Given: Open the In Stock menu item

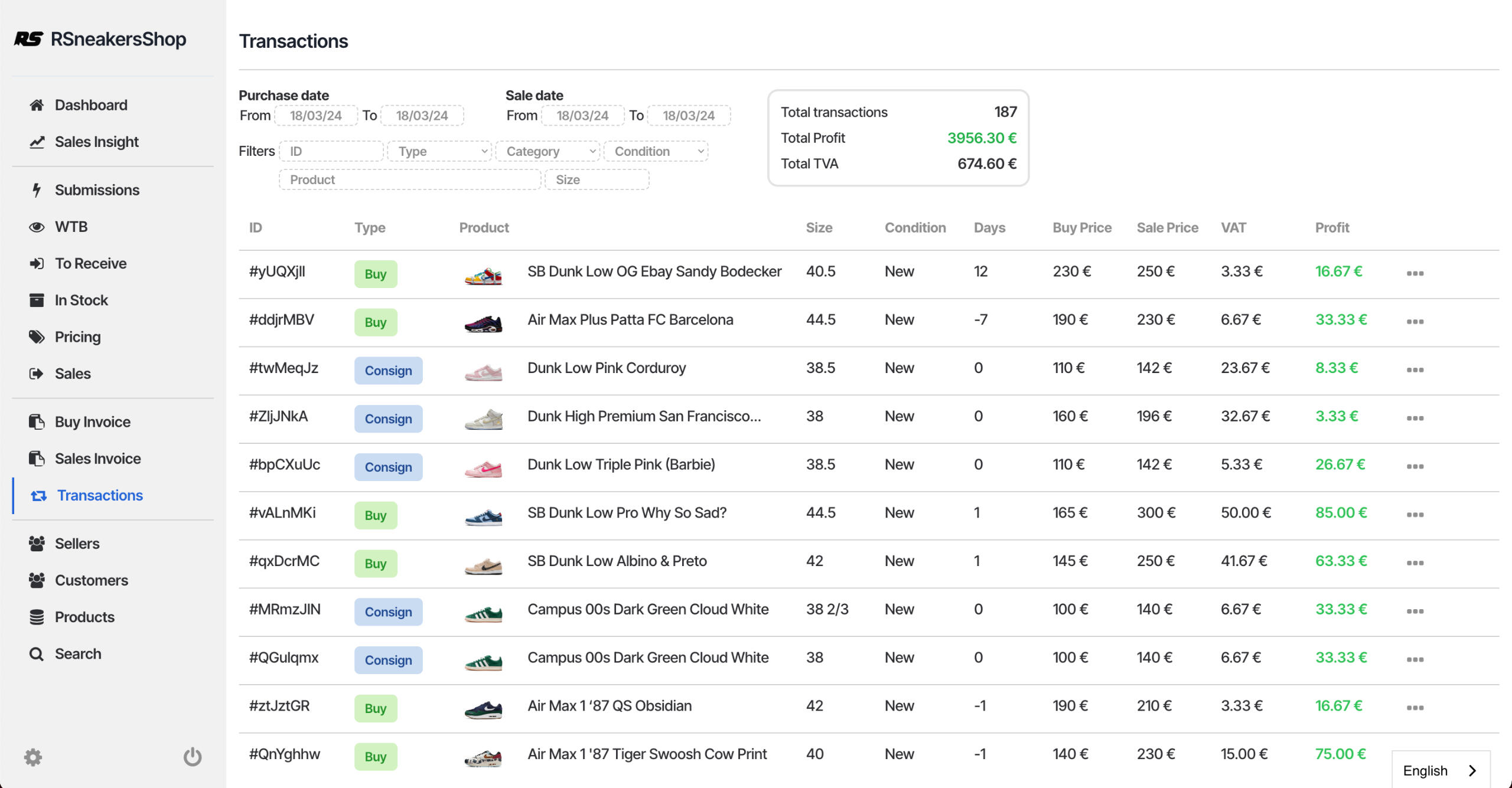Looking at the screenshot, I should [x=81, y=300].
